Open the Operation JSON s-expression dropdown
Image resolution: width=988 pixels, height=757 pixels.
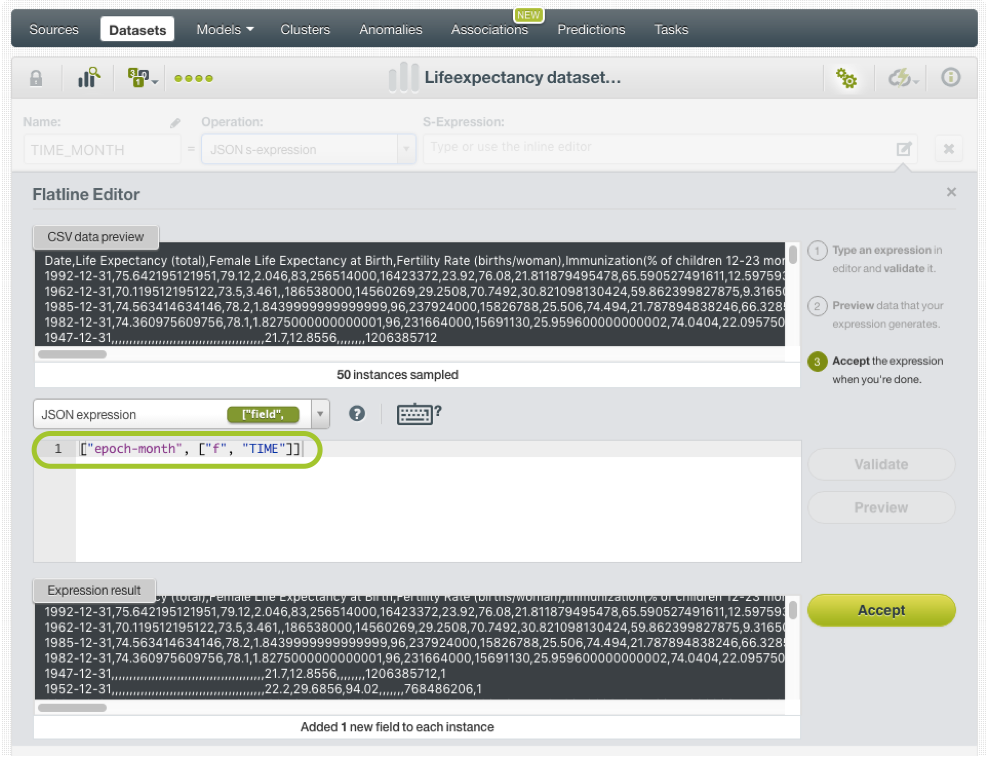(308, 150)
